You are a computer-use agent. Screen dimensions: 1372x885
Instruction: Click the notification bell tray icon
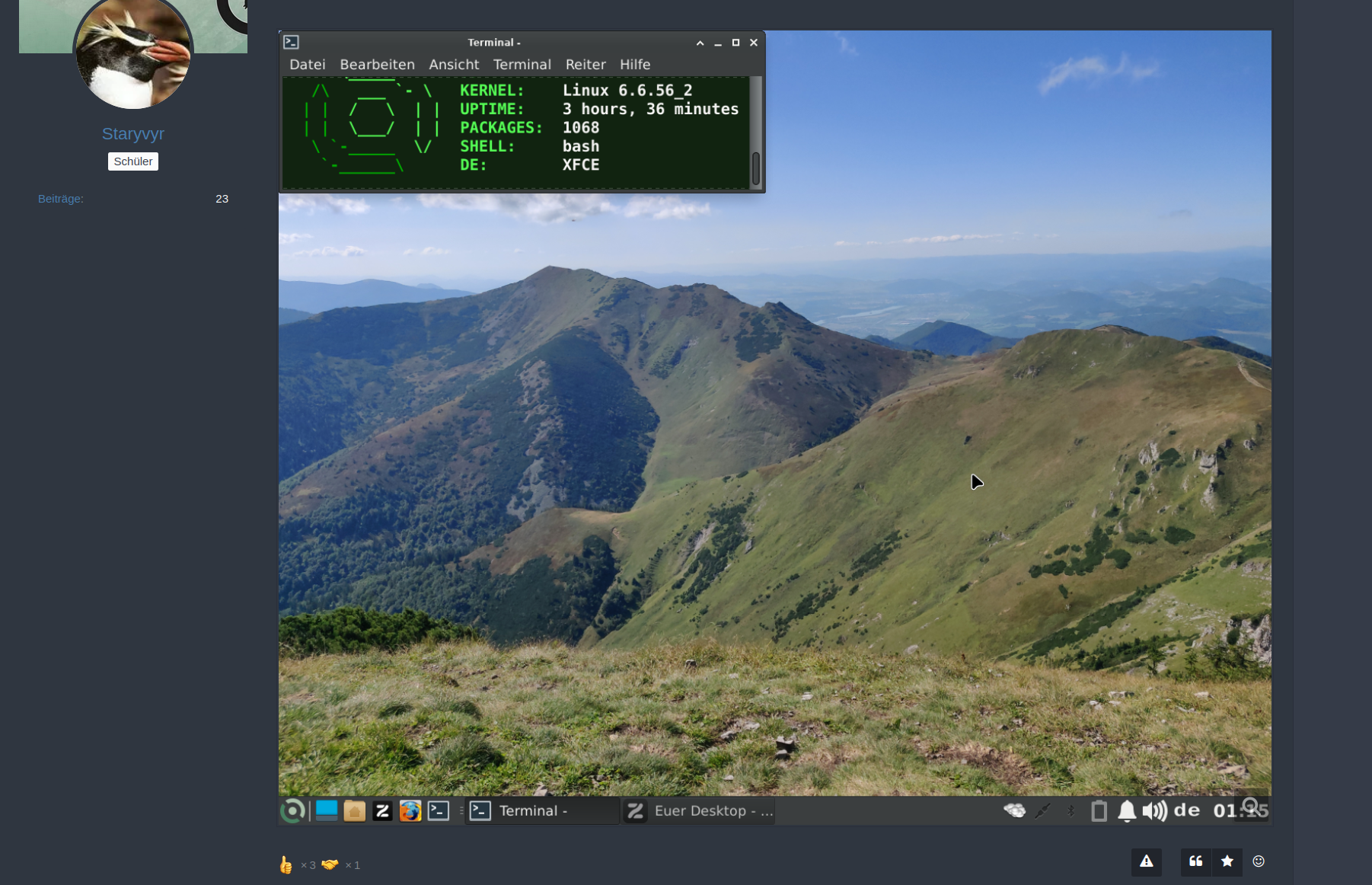pyautogui.click(x=1127, y=811)
